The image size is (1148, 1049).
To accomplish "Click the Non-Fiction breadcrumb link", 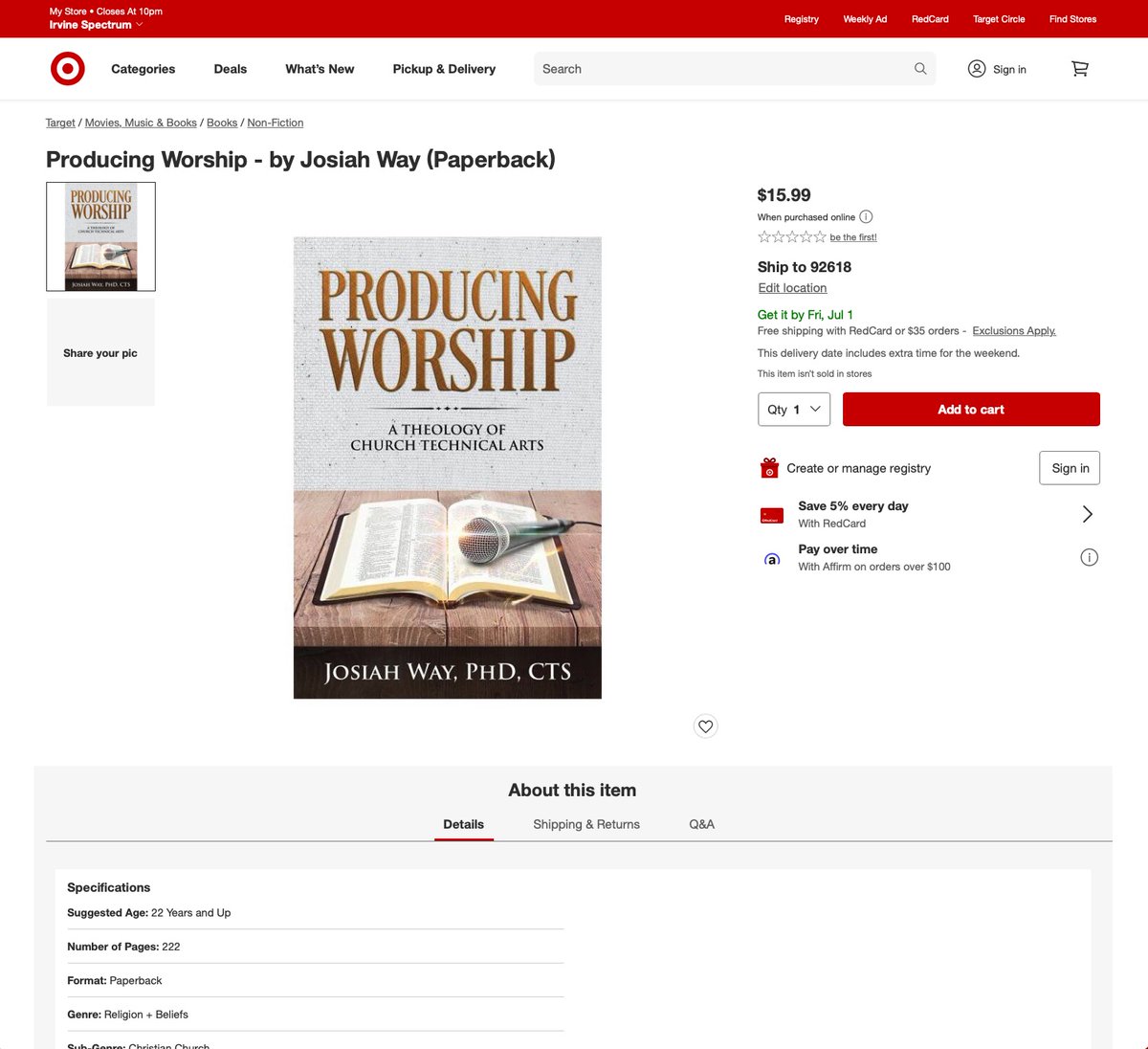I will [x=276, y=123].
